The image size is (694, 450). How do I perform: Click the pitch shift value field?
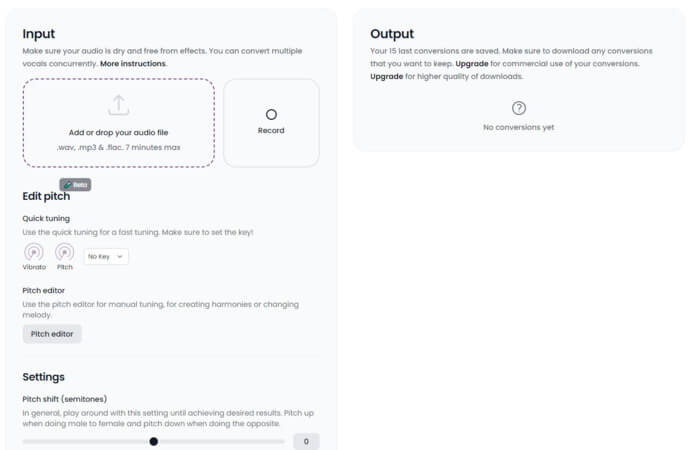click(x=306, y=441)
